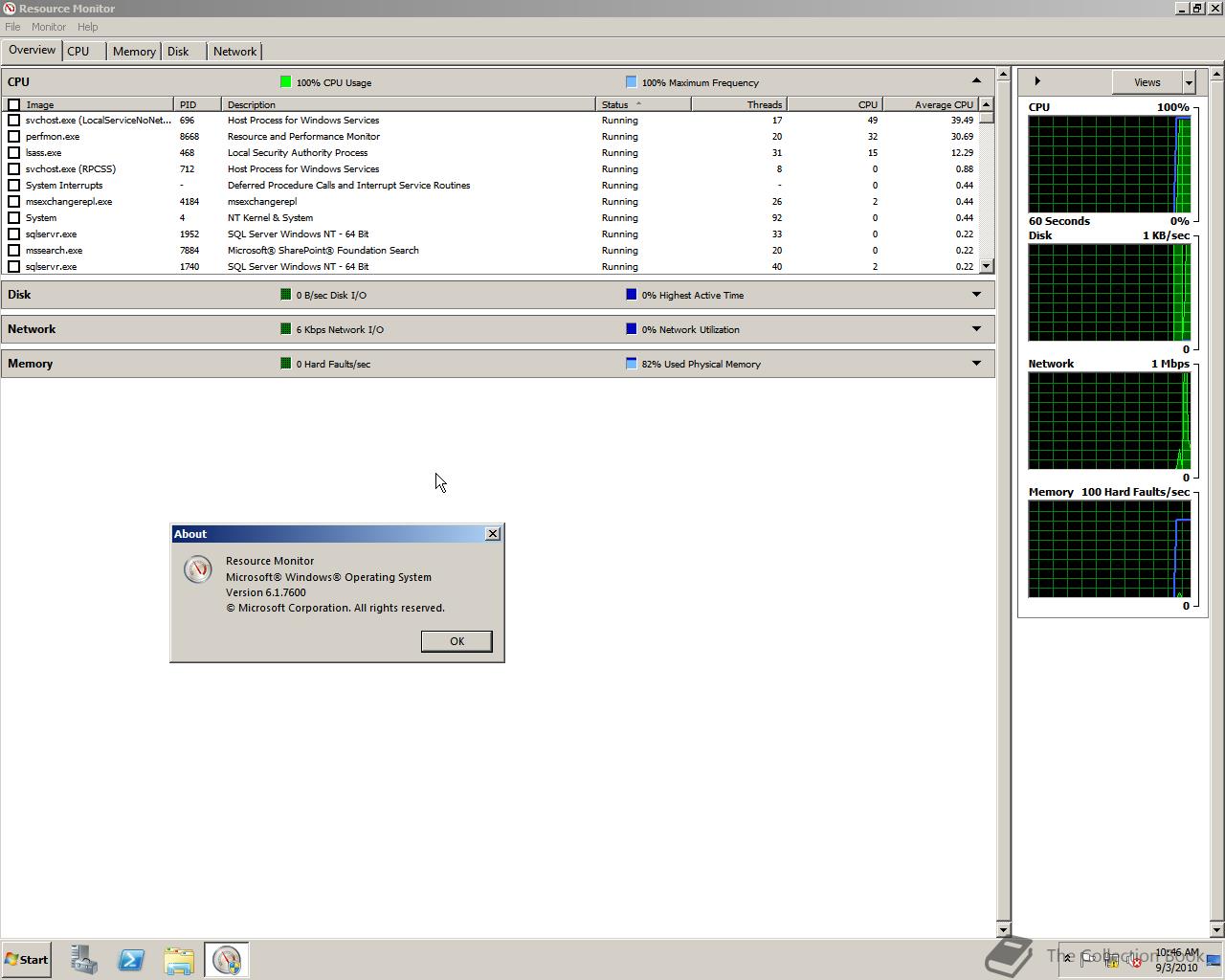
Task: Sort by Description column header
Action: point(409,104)
